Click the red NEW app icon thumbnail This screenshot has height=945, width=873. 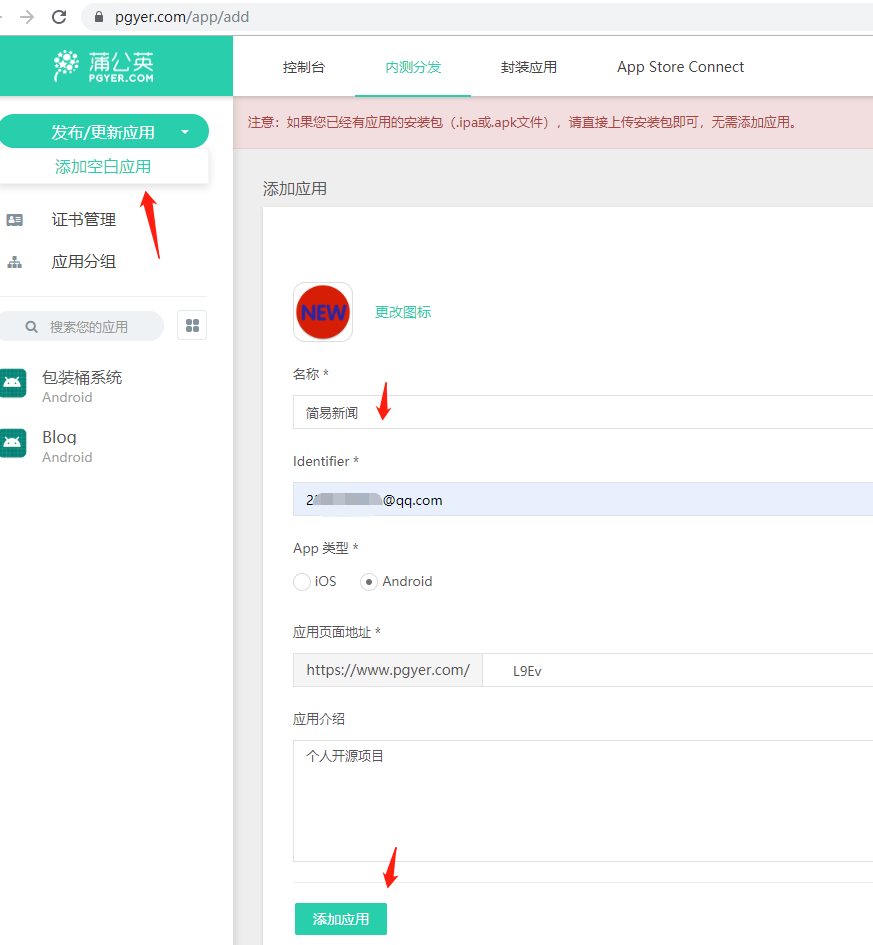click(322, 312)
